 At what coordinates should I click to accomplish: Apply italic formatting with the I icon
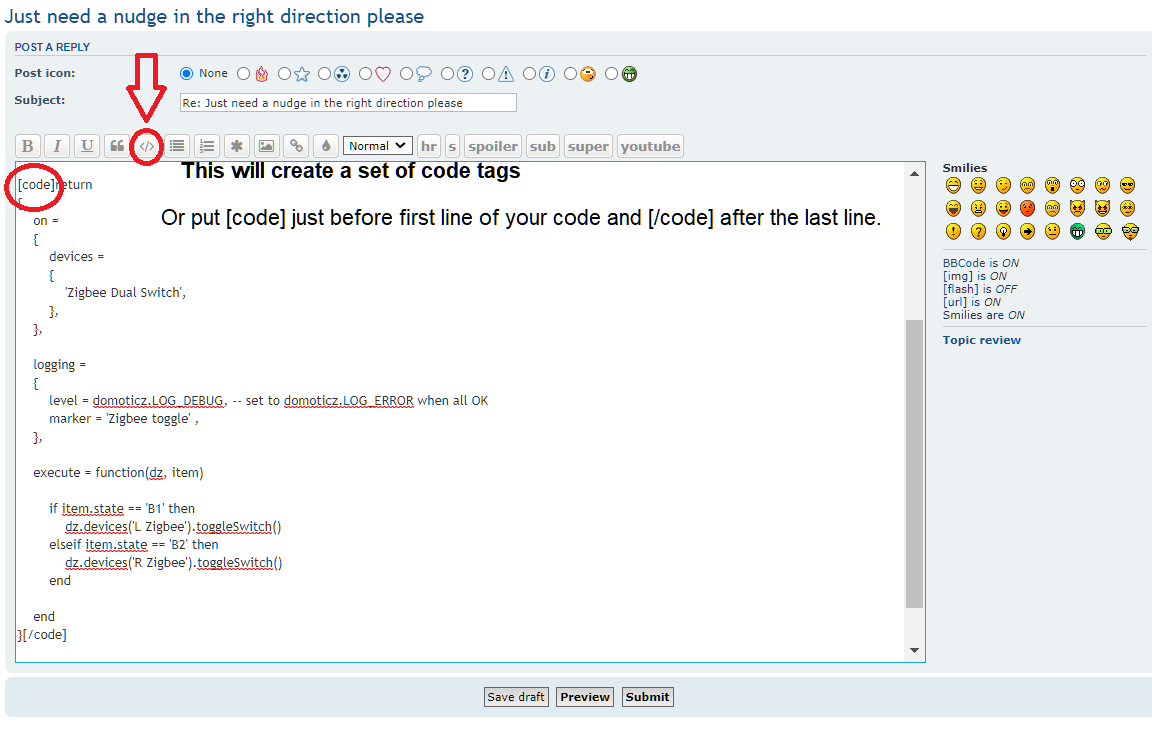point(57,145)
